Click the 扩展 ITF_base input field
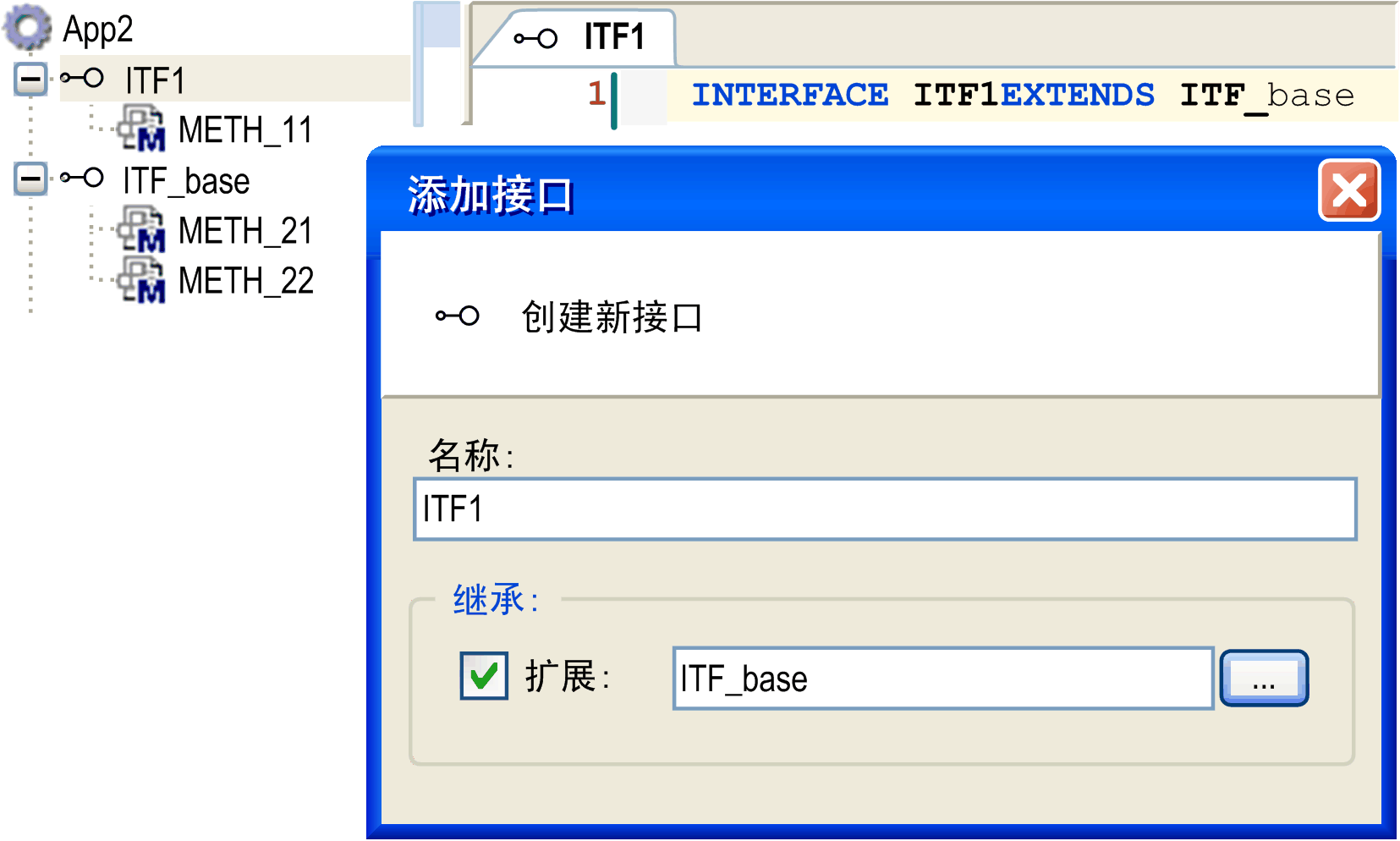Screen dimensions: 1400x841 coord(943,679)
